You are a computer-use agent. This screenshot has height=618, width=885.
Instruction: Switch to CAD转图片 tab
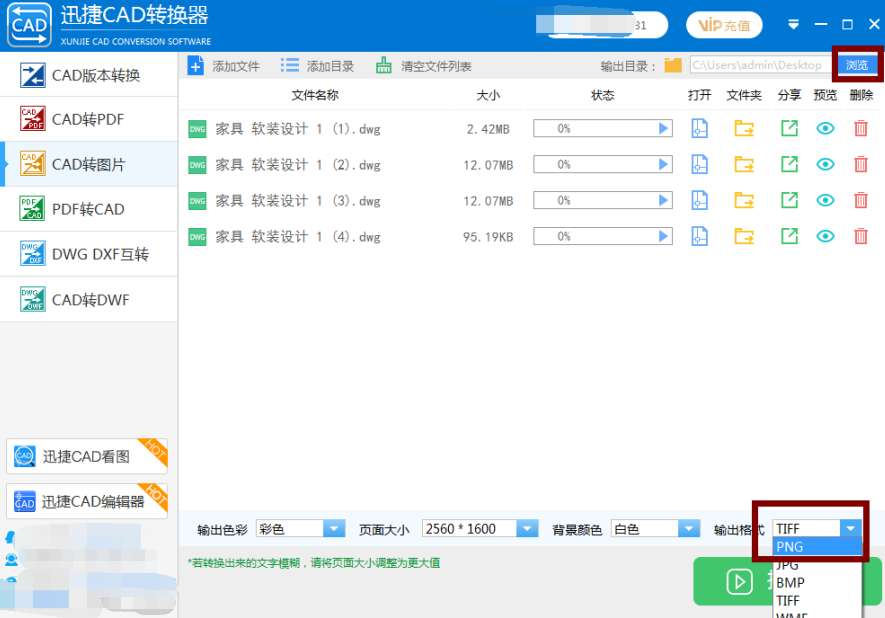[89, 164]
